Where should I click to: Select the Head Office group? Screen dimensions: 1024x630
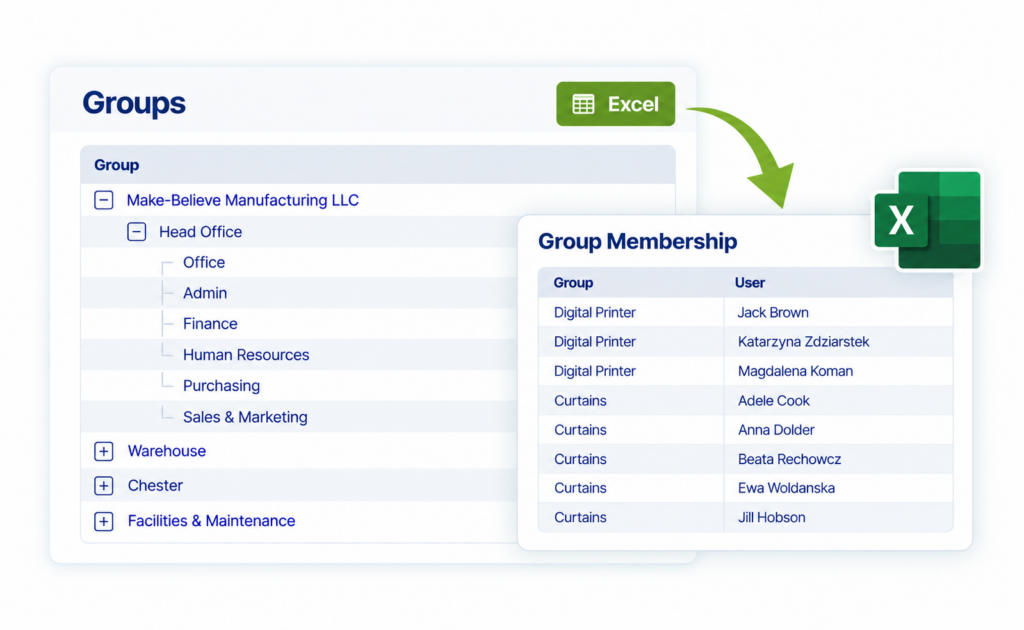(200, 232)
